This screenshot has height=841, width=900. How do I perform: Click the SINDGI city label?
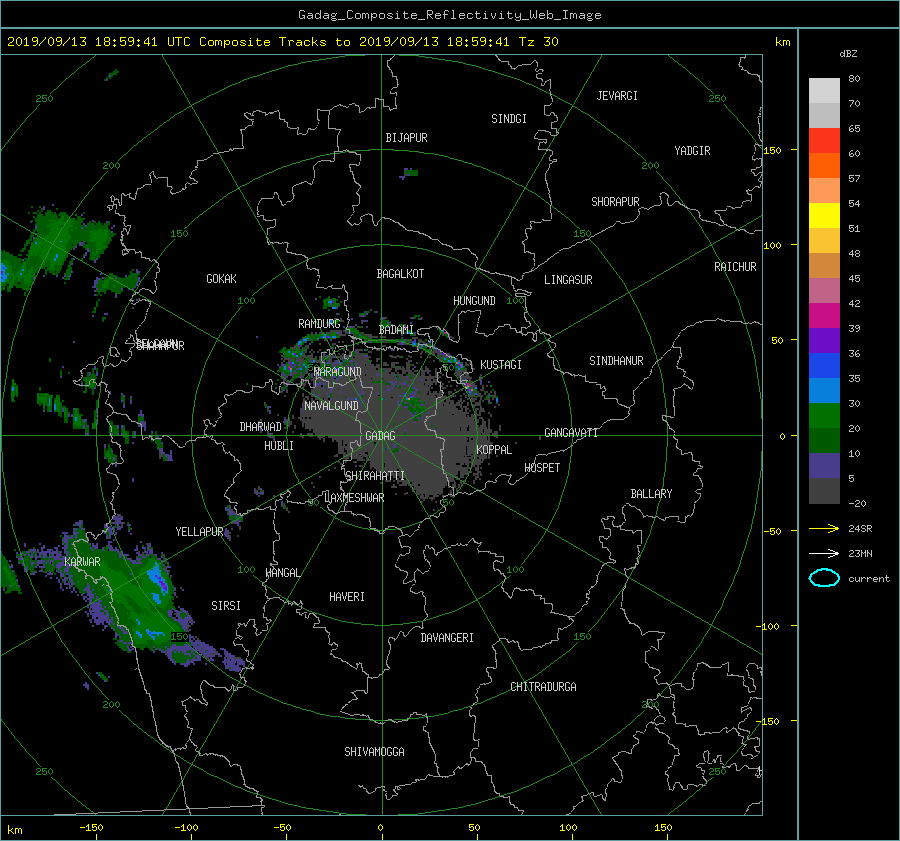click(509, 118)
